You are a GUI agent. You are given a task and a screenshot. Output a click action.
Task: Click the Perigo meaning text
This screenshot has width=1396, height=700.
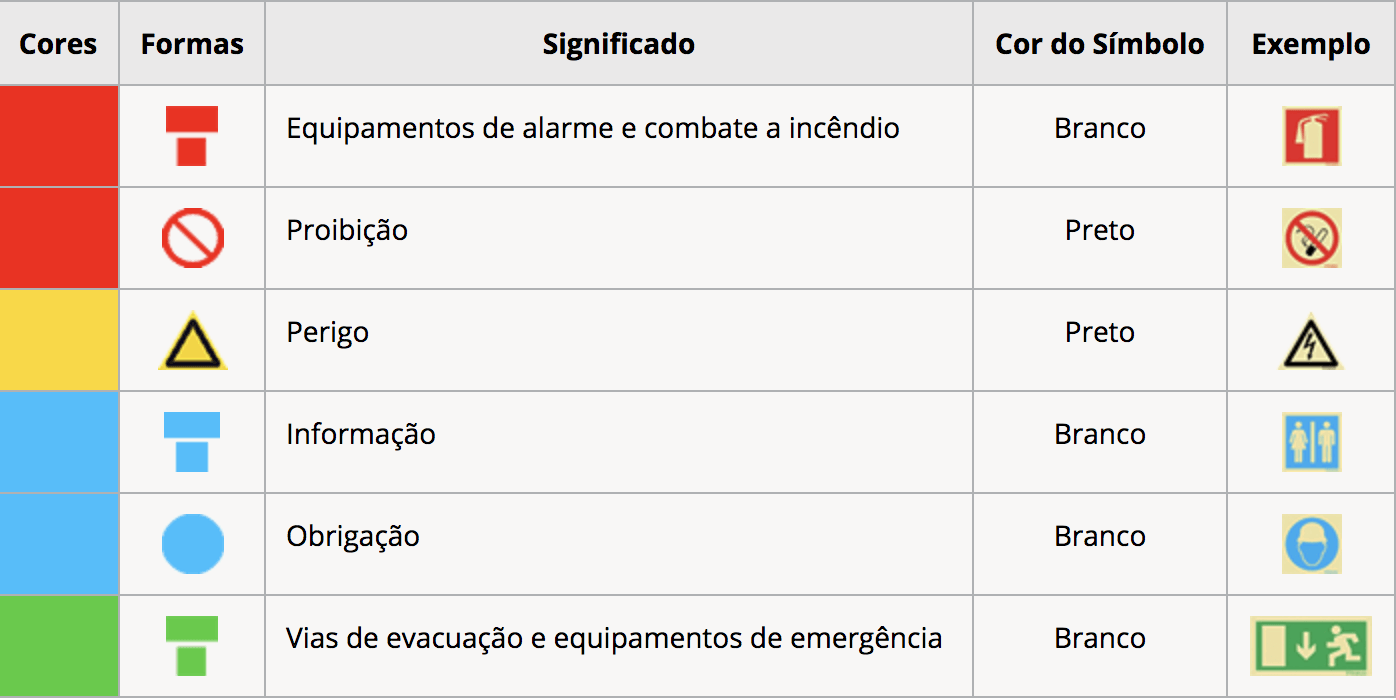(x=327, y=332)
